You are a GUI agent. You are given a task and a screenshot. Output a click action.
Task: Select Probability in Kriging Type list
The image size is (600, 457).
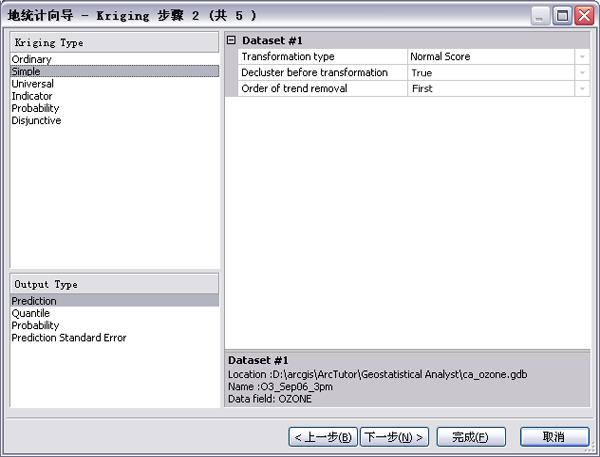(x=35, y=108)
